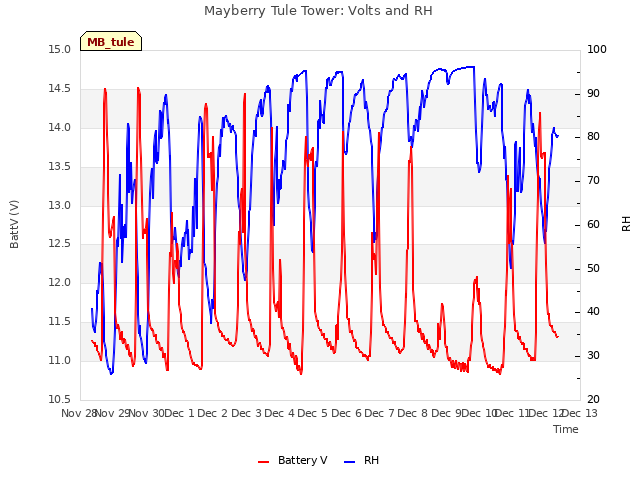Click the Dec 5 date tick
This screenshot has height=480, width=640.
click(x=313, y=413)
